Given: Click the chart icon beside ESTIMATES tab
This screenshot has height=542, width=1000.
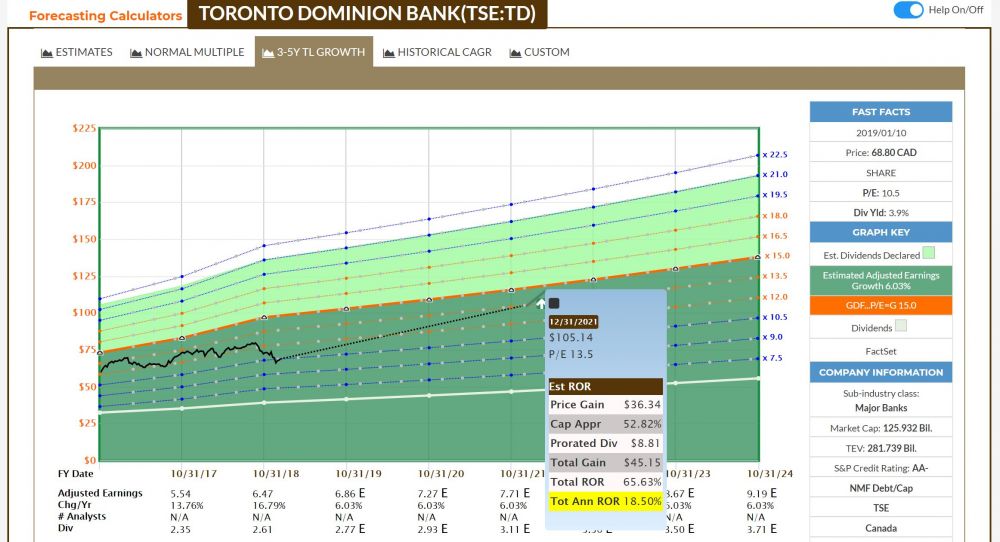Looking at the screenshot, I should [46, 53].
